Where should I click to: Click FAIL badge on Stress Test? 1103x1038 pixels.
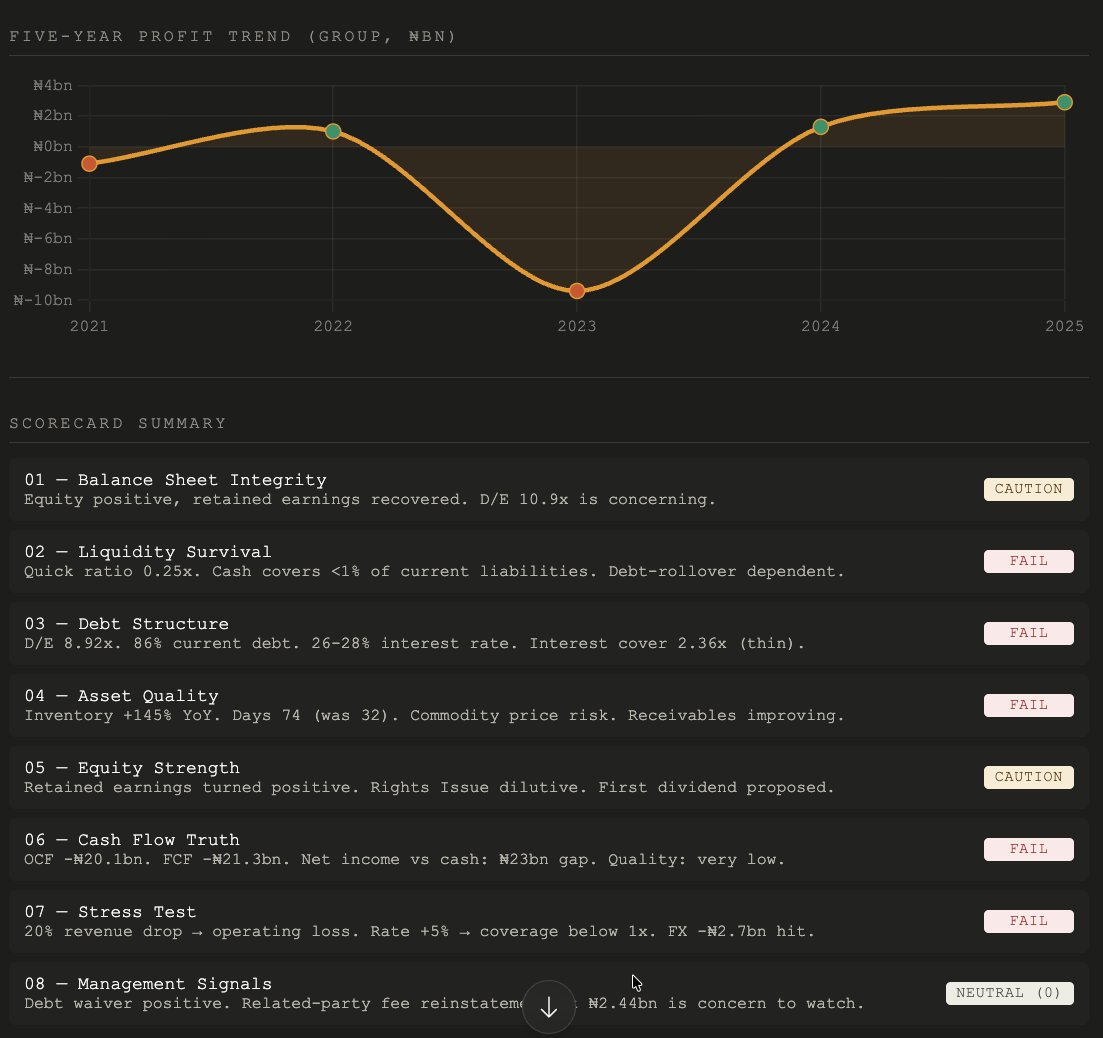pos(1028,921)
